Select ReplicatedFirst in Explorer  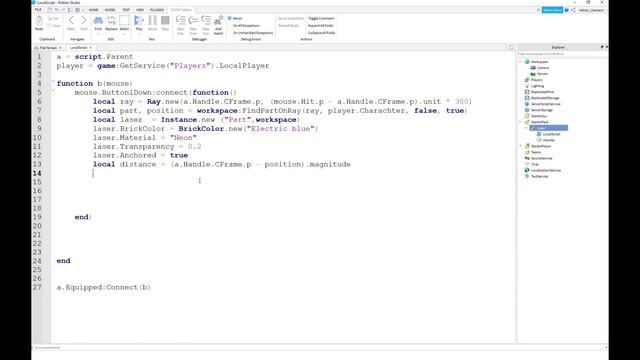click(x=539, y=92)
